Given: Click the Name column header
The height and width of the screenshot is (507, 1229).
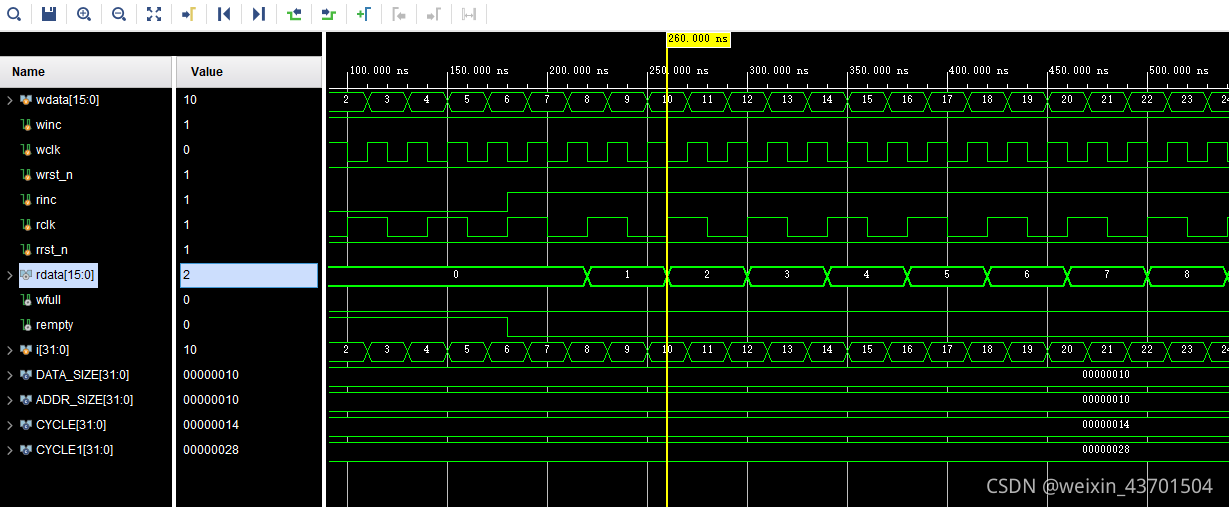Looking at the screenshot, I should [28, 72].
